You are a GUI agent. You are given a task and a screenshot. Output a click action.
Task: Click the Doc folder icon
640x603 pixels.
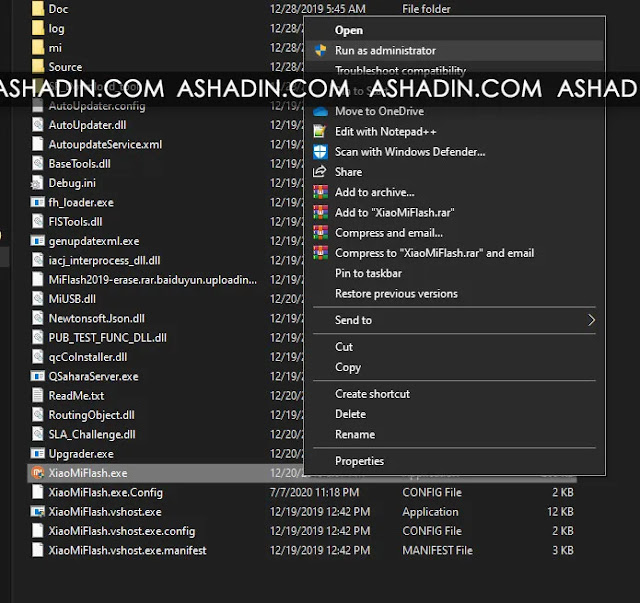click(38, 9)
